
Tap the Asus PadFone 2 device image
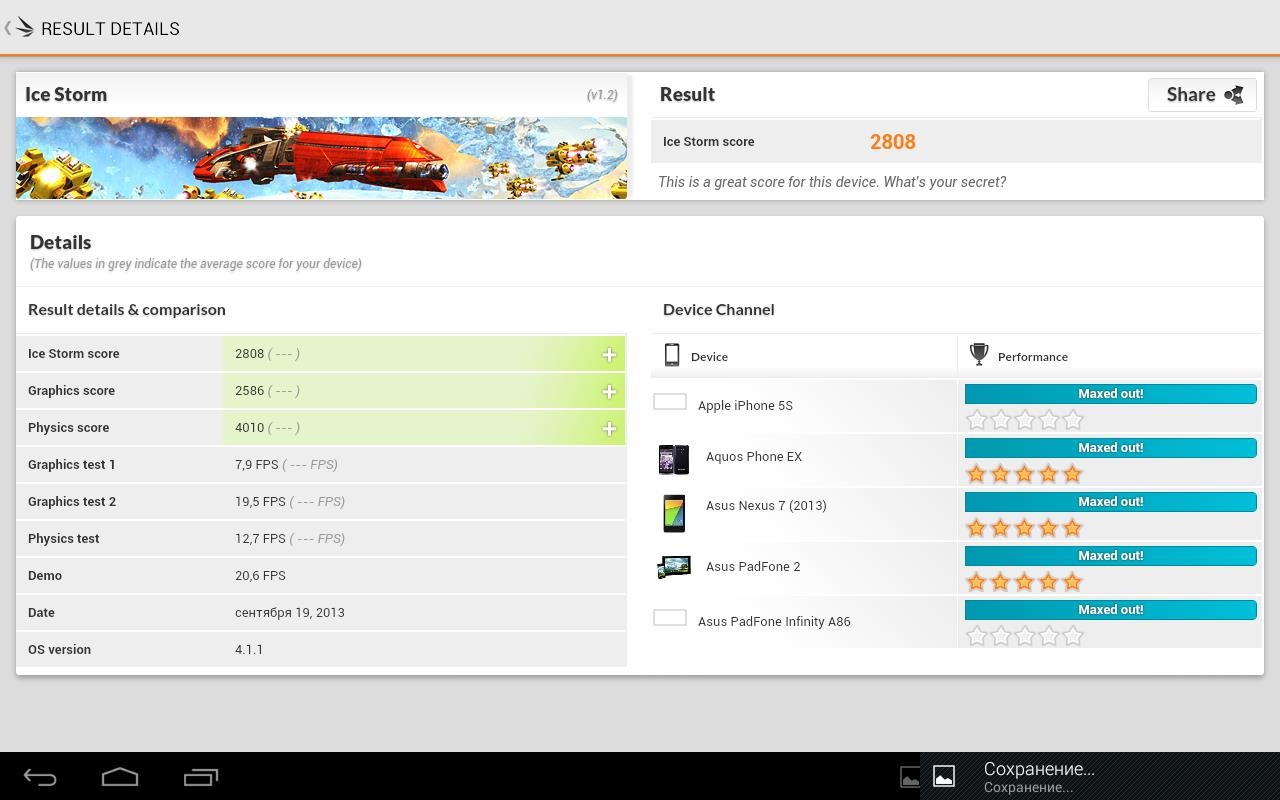pos(673,567)
